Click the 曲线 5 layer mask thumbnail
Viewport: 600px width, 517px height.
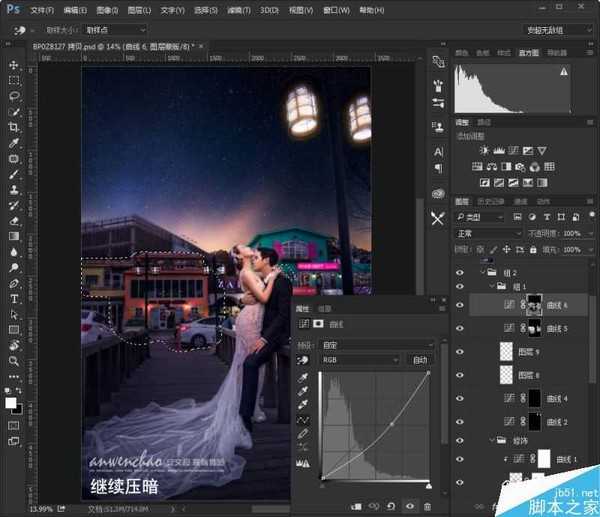[x=532, y=328]
